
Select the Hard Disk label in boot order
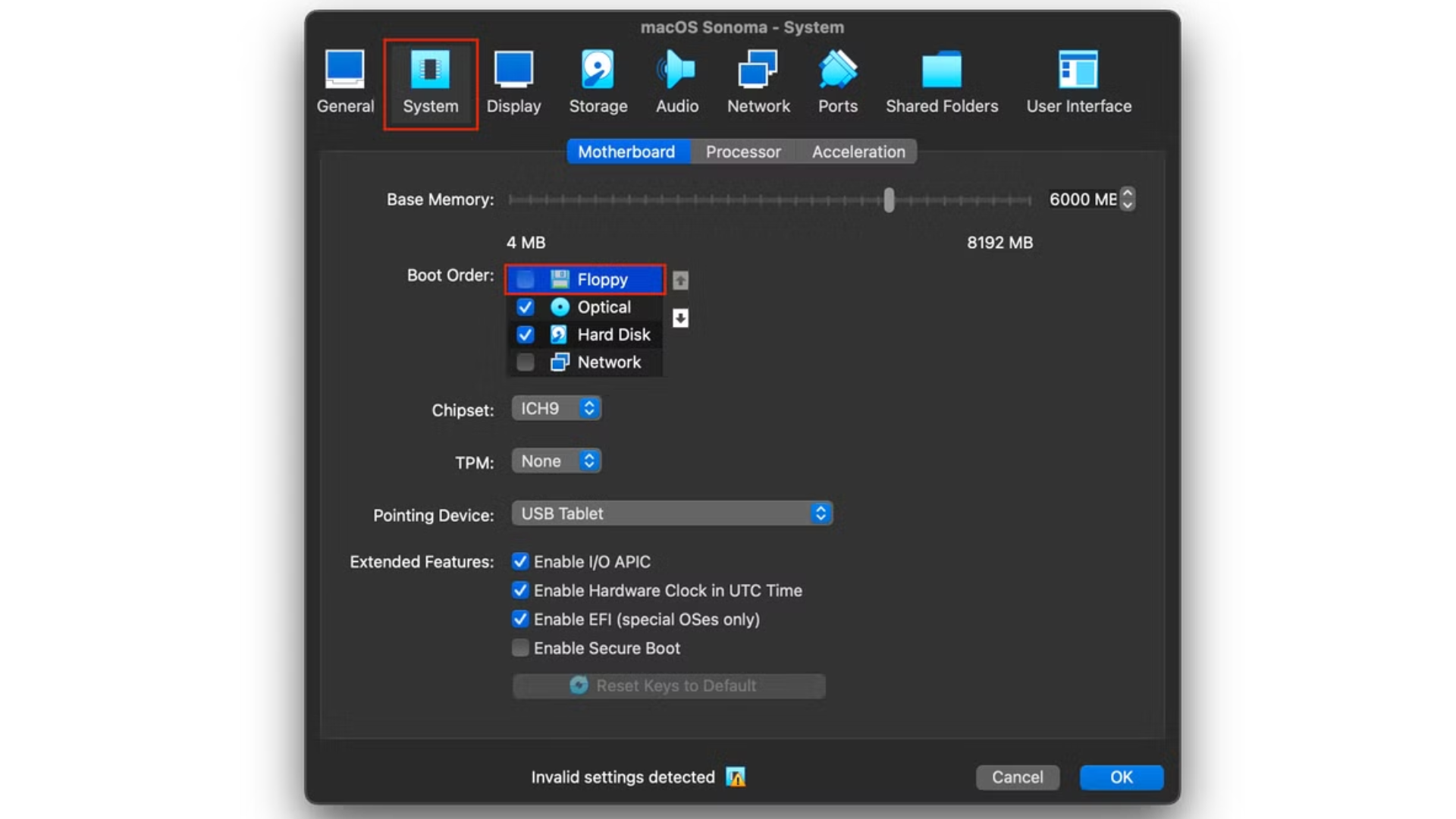[x=613, y=334]
